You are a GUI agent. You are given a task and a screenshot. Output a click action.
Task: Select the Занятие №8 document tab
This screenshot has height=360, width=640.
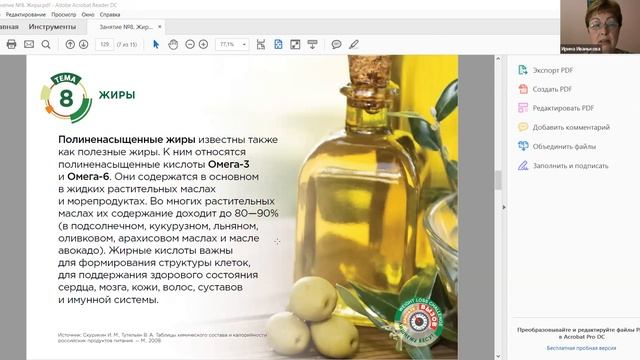pyautogui.click(x=126, y=27)
